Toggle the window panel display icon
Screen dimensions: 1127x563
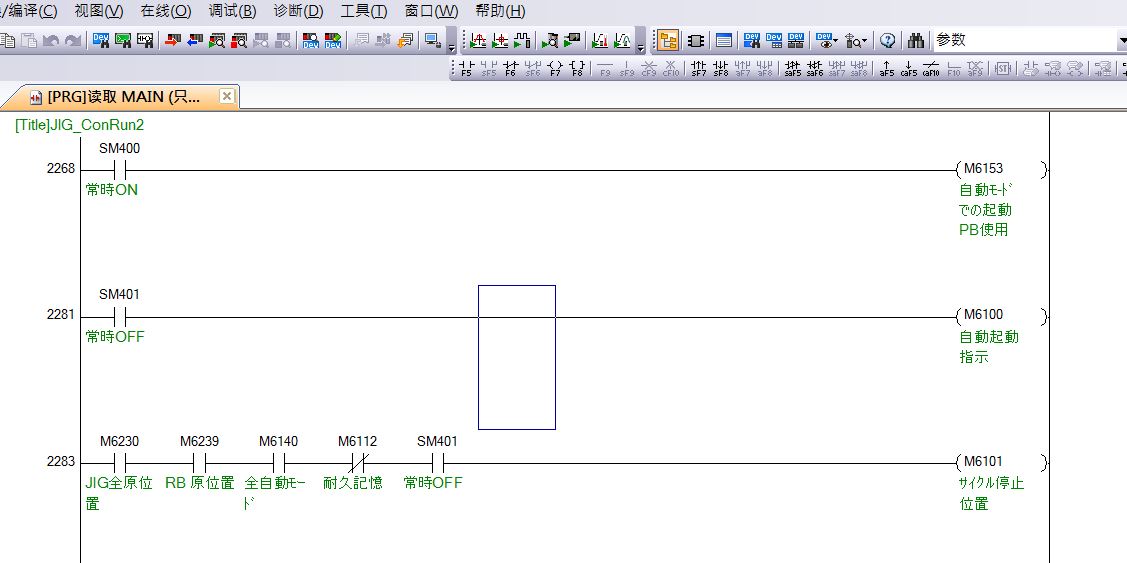(724, 41)
